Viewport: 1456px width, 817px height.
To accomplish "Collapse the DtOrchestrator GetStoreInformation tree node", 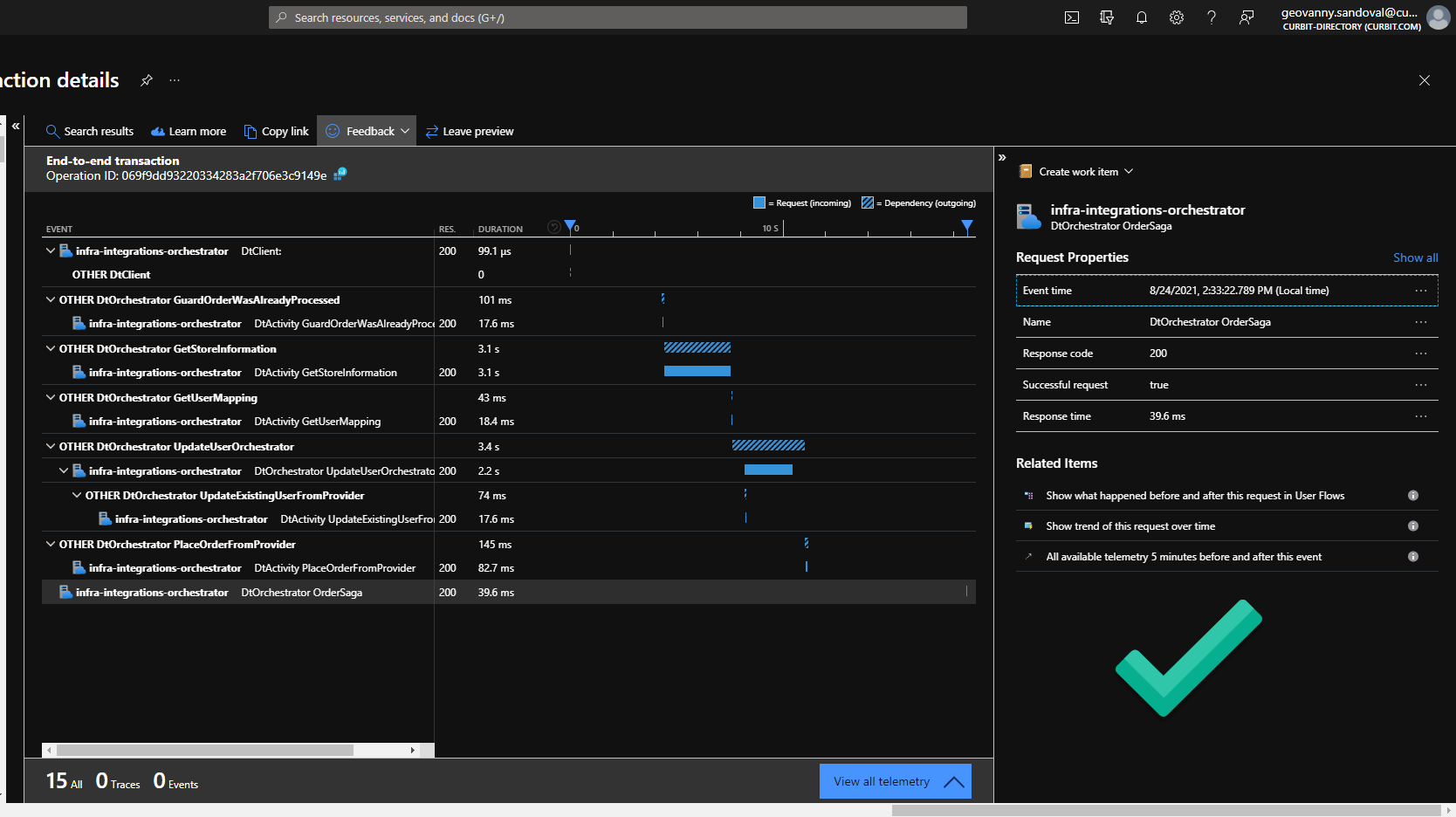I will (x=50, y=348).
